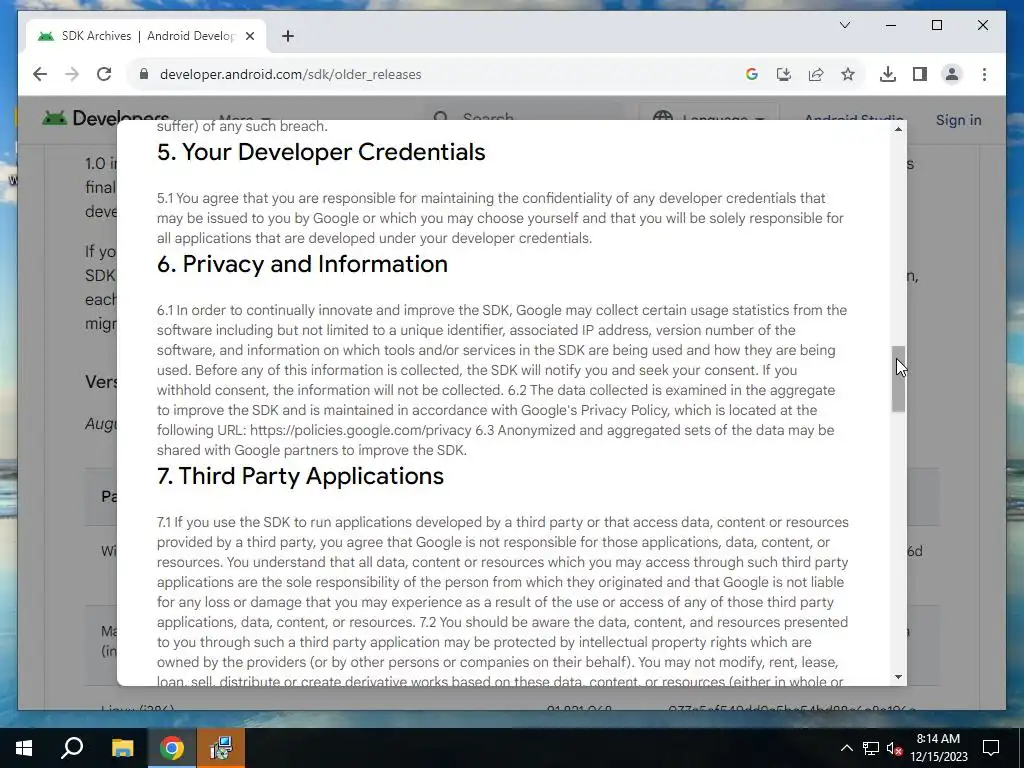Viewport: 1024px width, 768px height.
Task: Open Windows taskbar search
Action: 72,748
